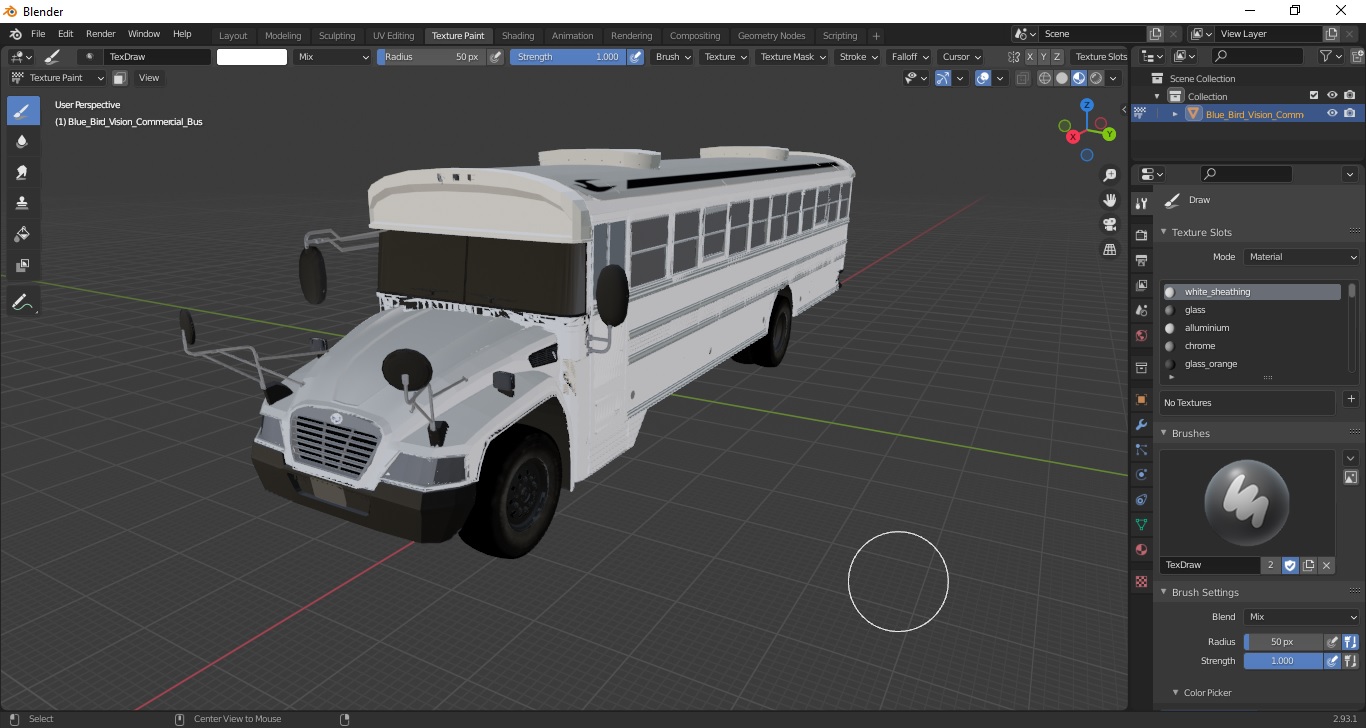Open the Object Data green mesh tab

tap(1141, 524)
